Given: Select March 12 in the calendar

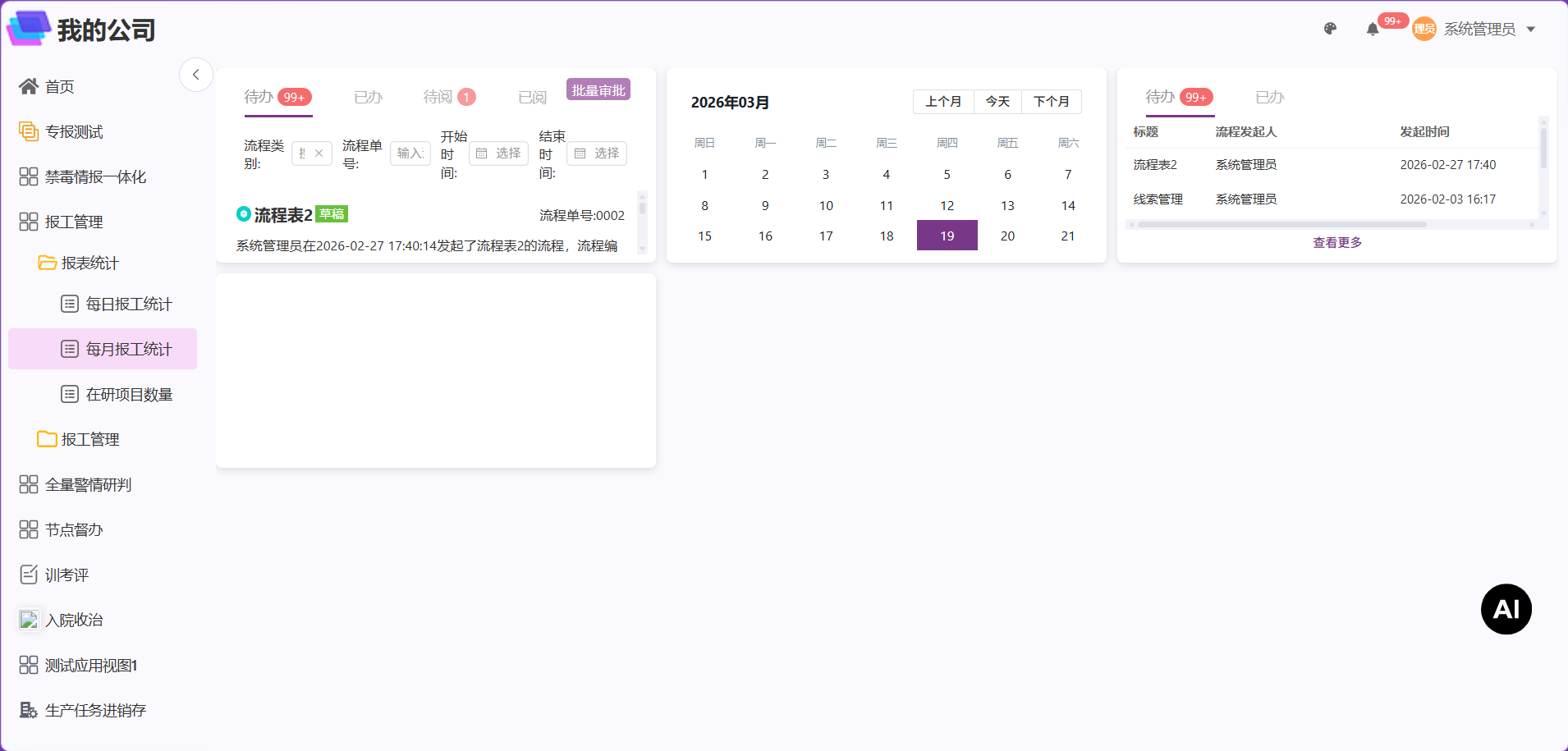Looking at the screenshot, I should tap(947, 205).
